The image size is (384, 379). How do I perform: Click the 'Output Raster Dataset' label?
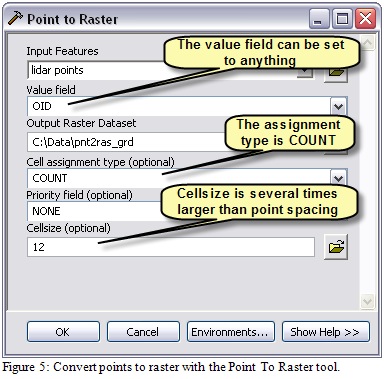click(81, 123)
